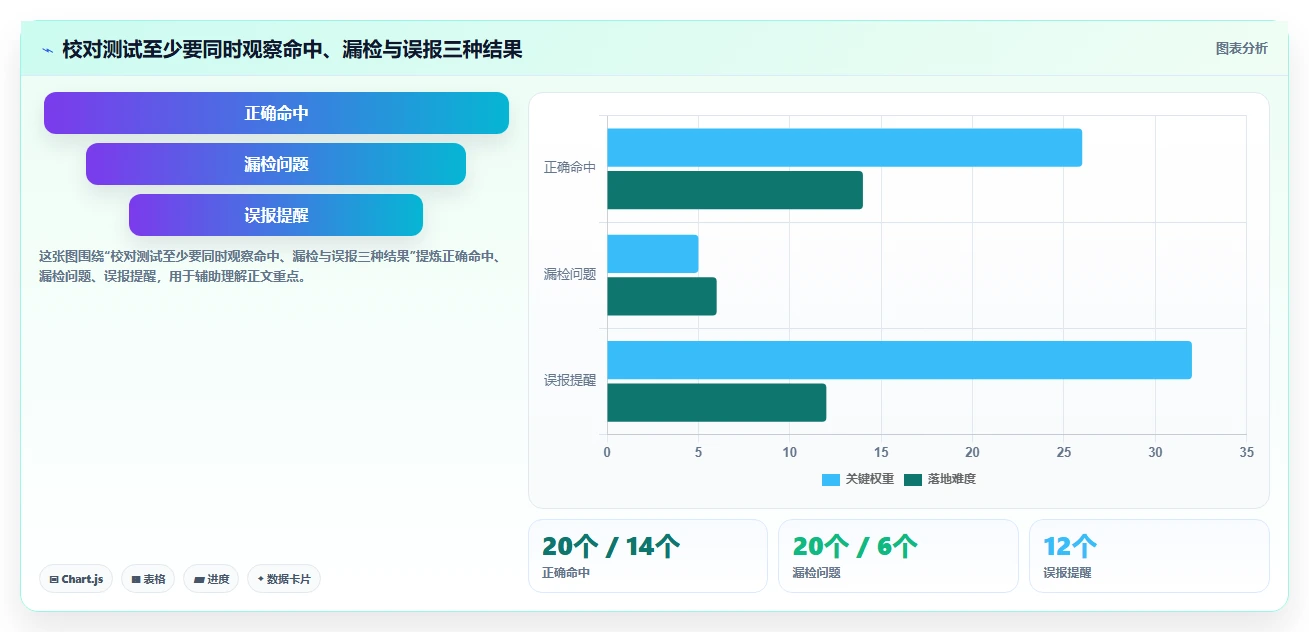Click the 落地难度 bar for 正确命中
This screenshot has width=1309, height=632.
[735, 190]
